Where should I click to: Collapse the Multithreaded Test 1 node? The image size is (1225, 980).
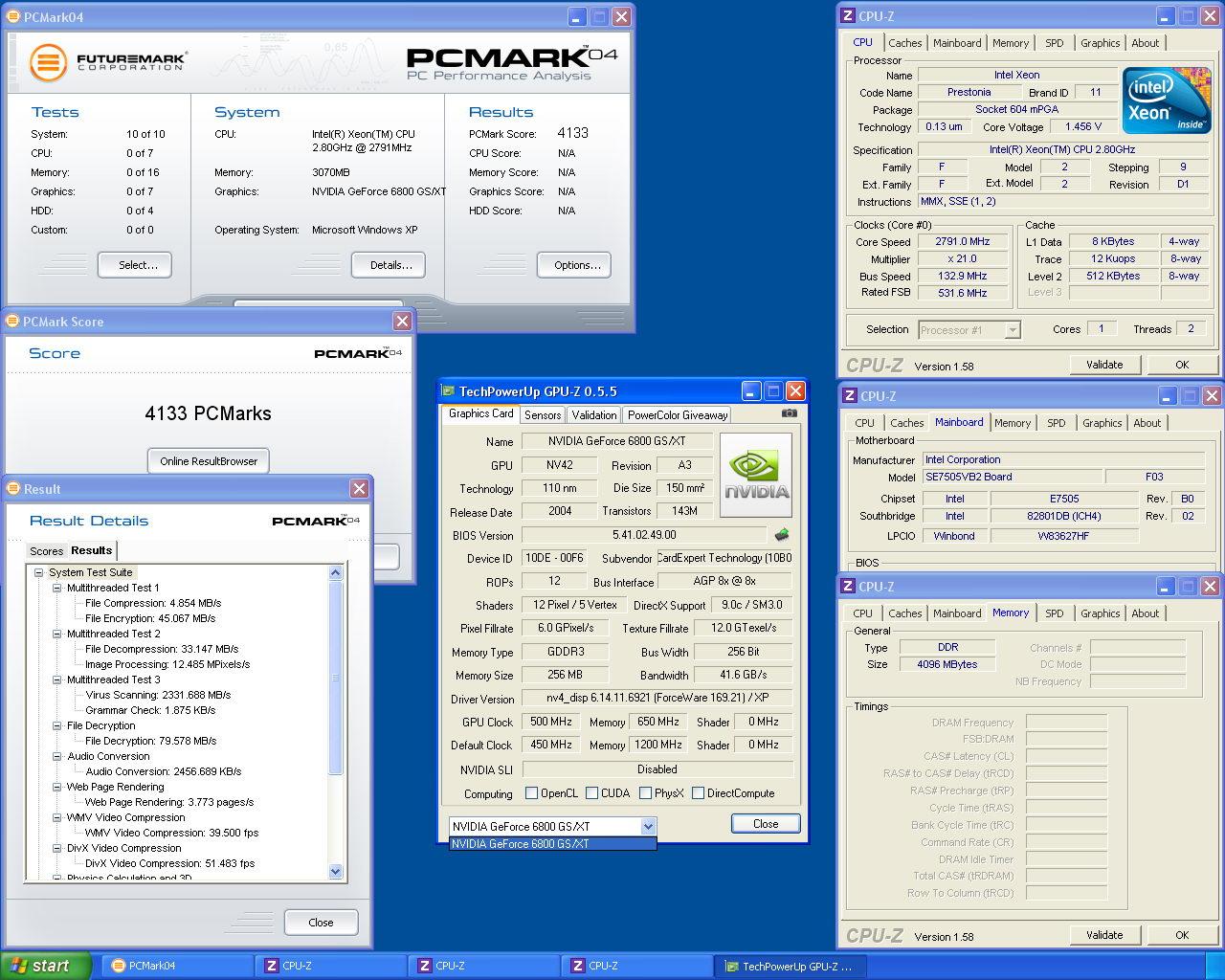tap(57, 588)
